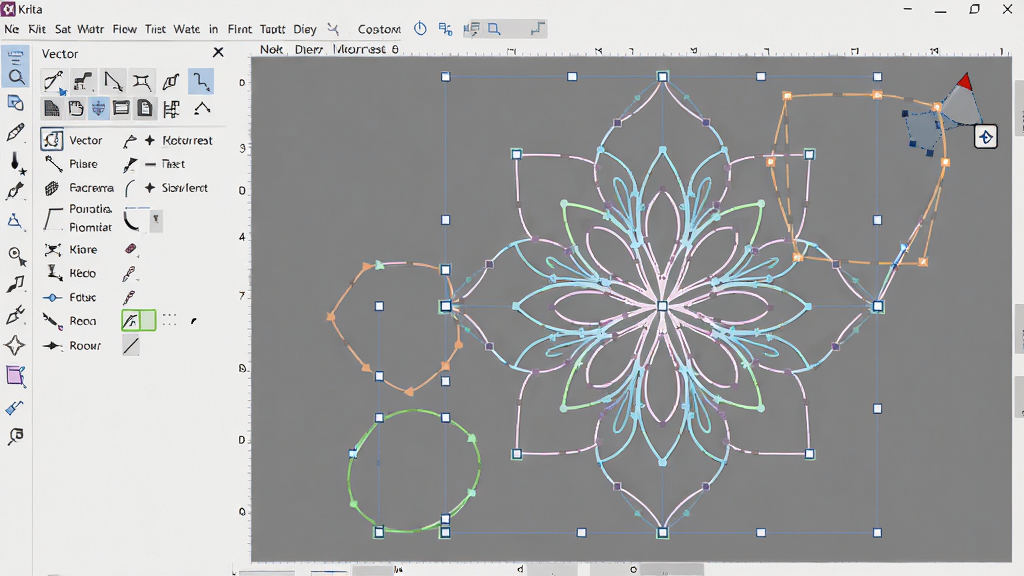
Task: Open the Flow menu
Action: pyautogui.click(x=124, y=29)
